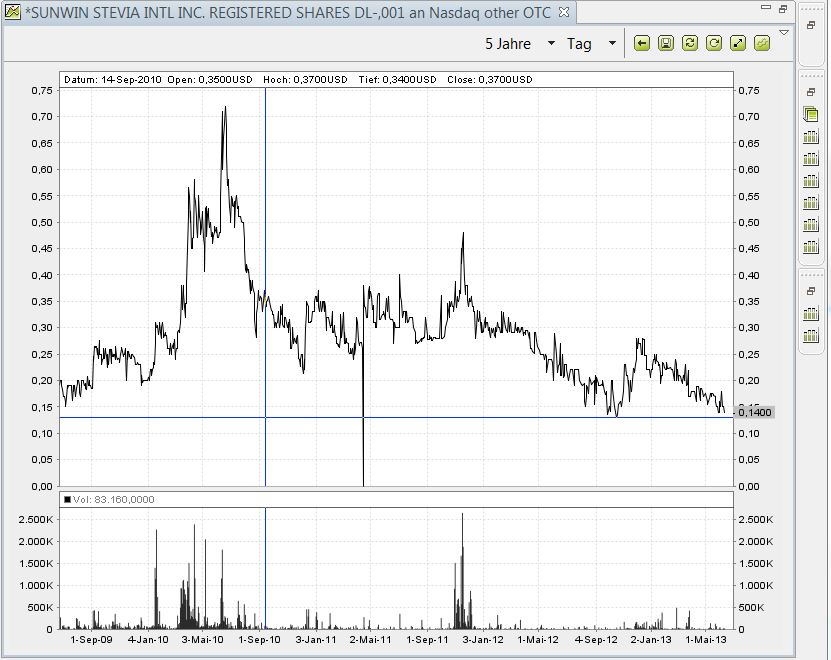The width and height of the screenshot is (831, 660).
Task: Open the upper bar-chart view in the bottom sidebar group
Action: click(810, 313)
